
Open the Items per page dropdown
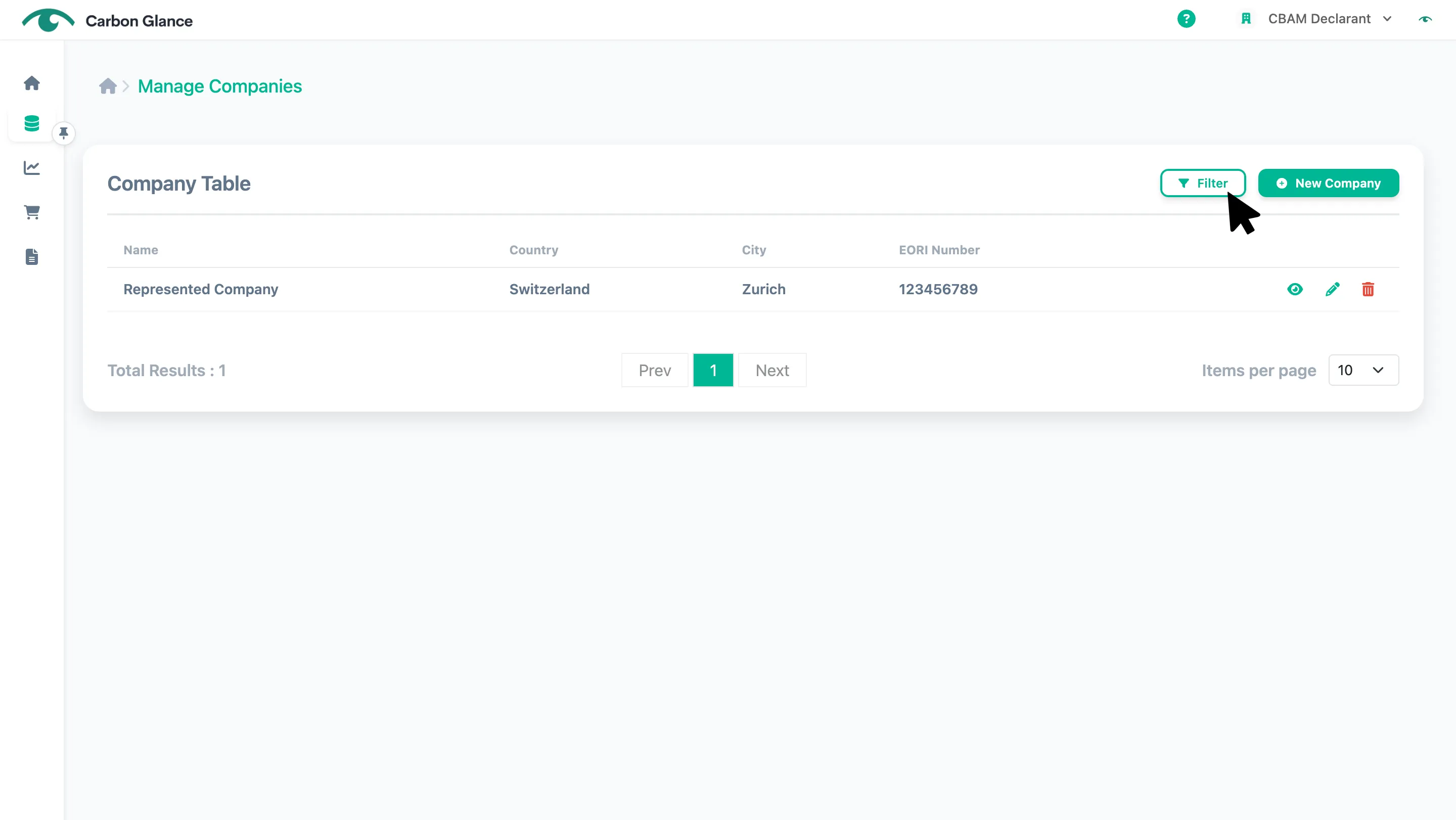click(x=1363, y=370)
